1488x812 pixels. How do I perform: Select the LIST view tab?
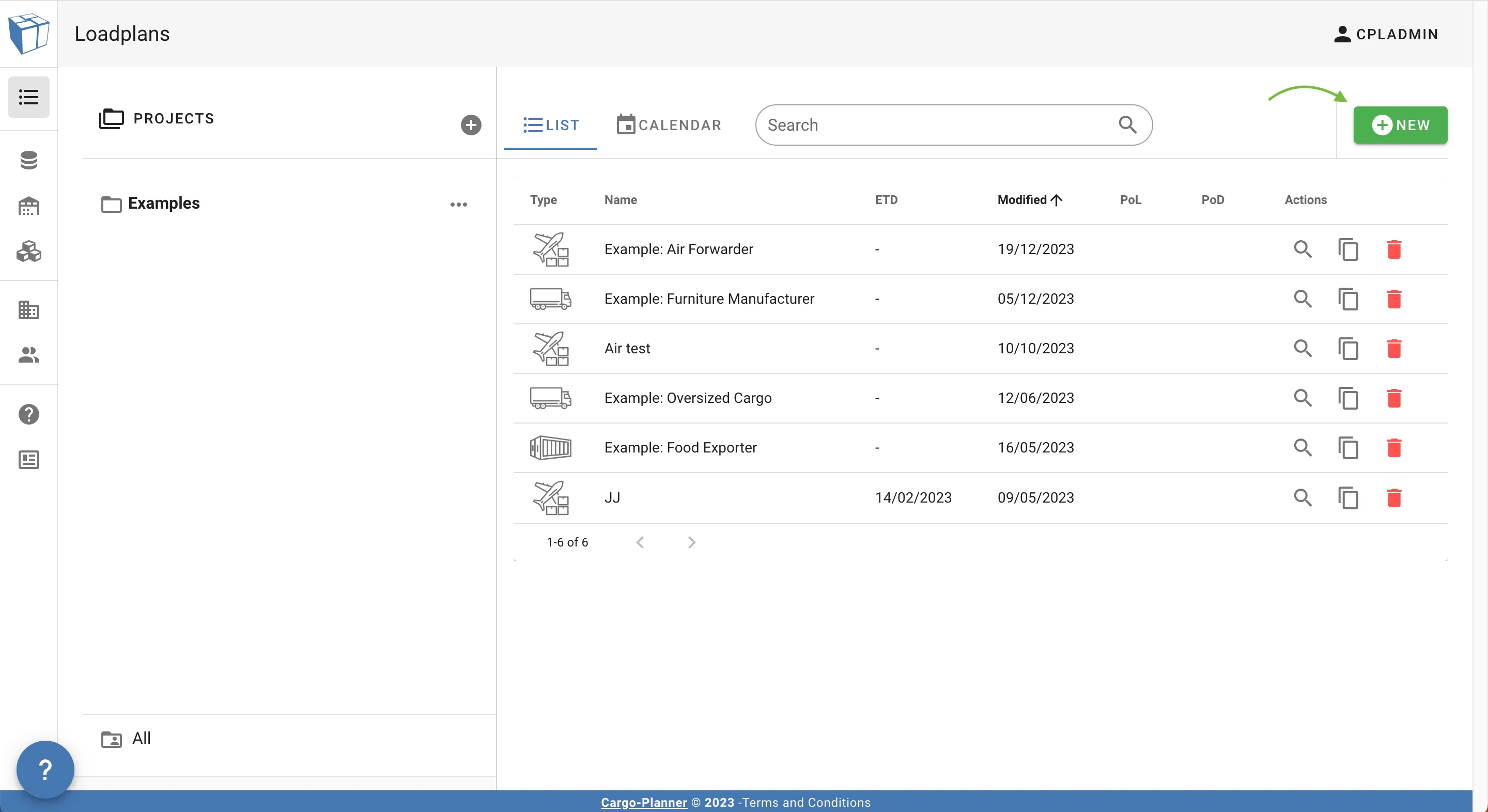click(x=551, y=125)
